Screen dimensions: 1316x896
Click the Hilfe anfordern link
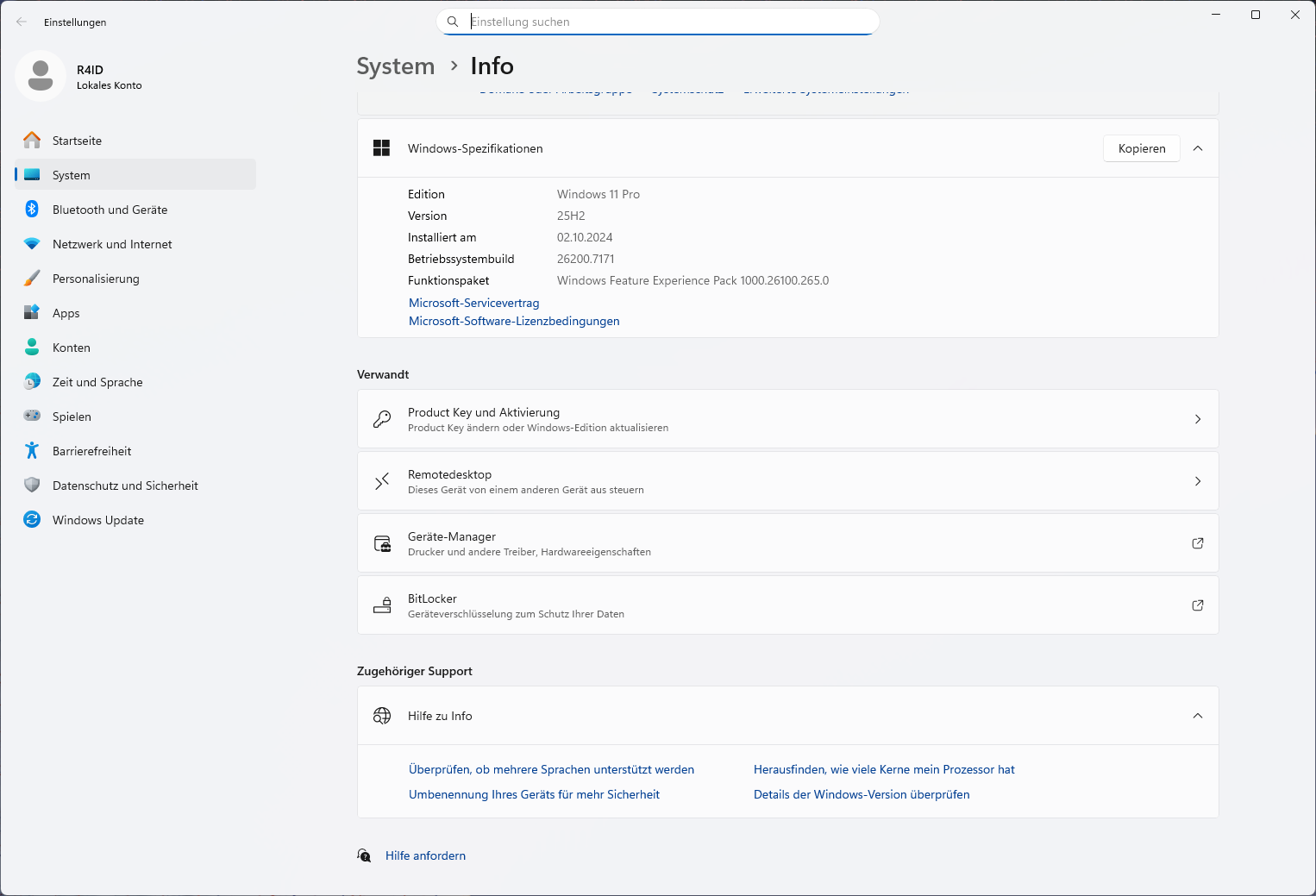(425, 855)
